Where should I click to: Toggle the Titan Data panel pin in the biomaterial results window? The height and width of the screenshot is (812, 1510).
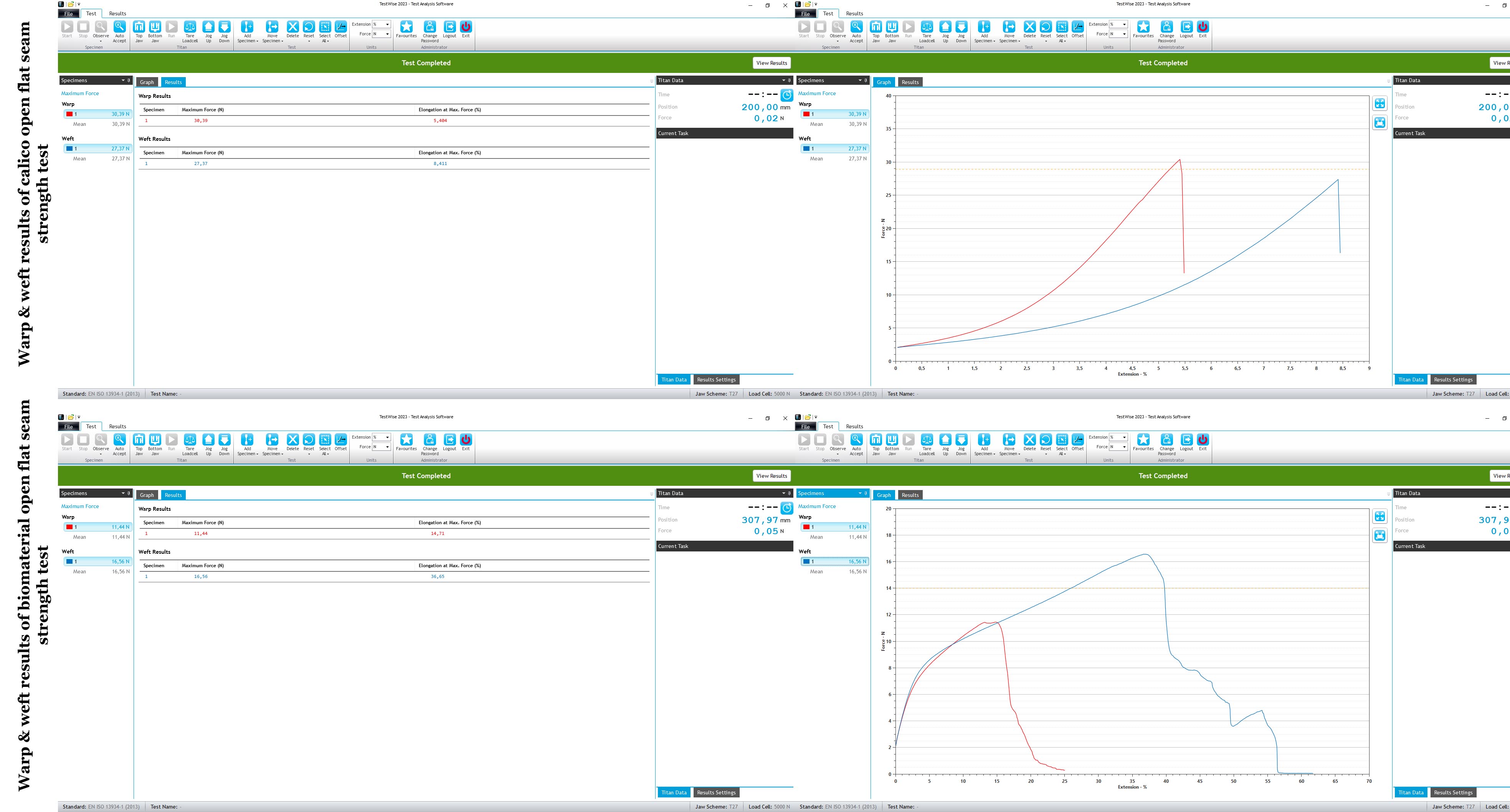click(x=790, y=493)
